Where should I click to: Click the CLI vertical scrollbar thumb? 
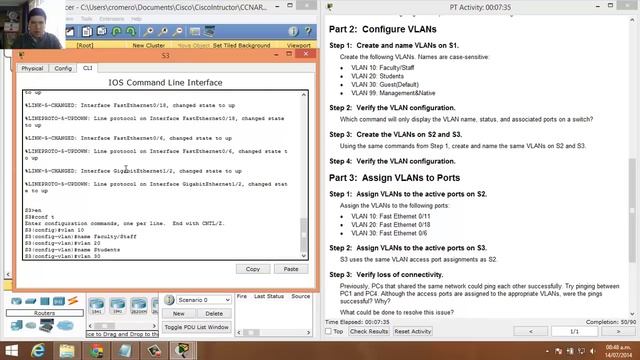coord(304,235)
